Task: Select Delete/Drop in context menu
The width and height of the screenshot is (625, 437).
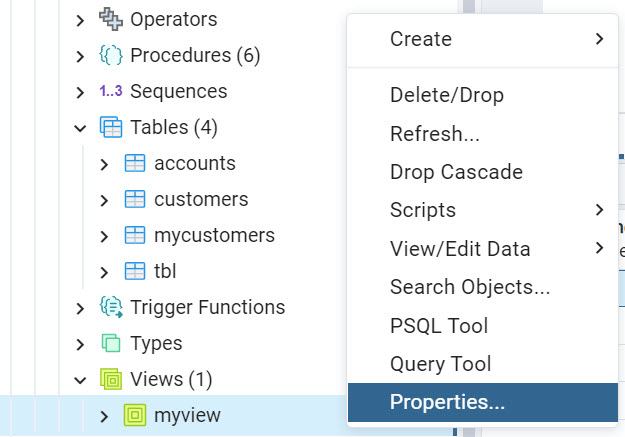Action: (446, 96)
